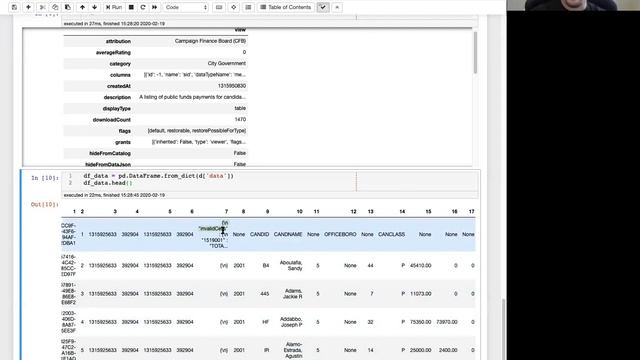Interrupt the kernel with the stop icon
640x360 pixels.
(x=131, y=7)
